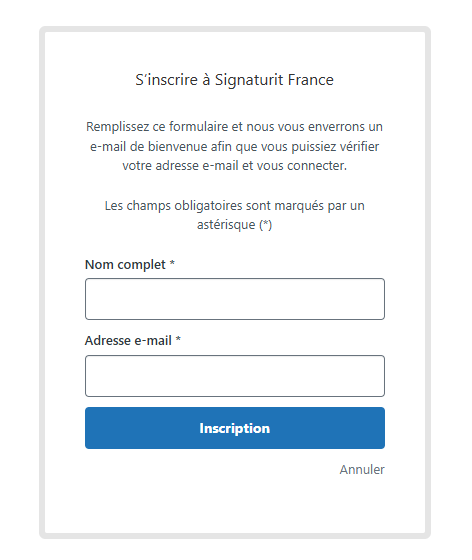Submit the signup form via Inscription

coord(235,428)
